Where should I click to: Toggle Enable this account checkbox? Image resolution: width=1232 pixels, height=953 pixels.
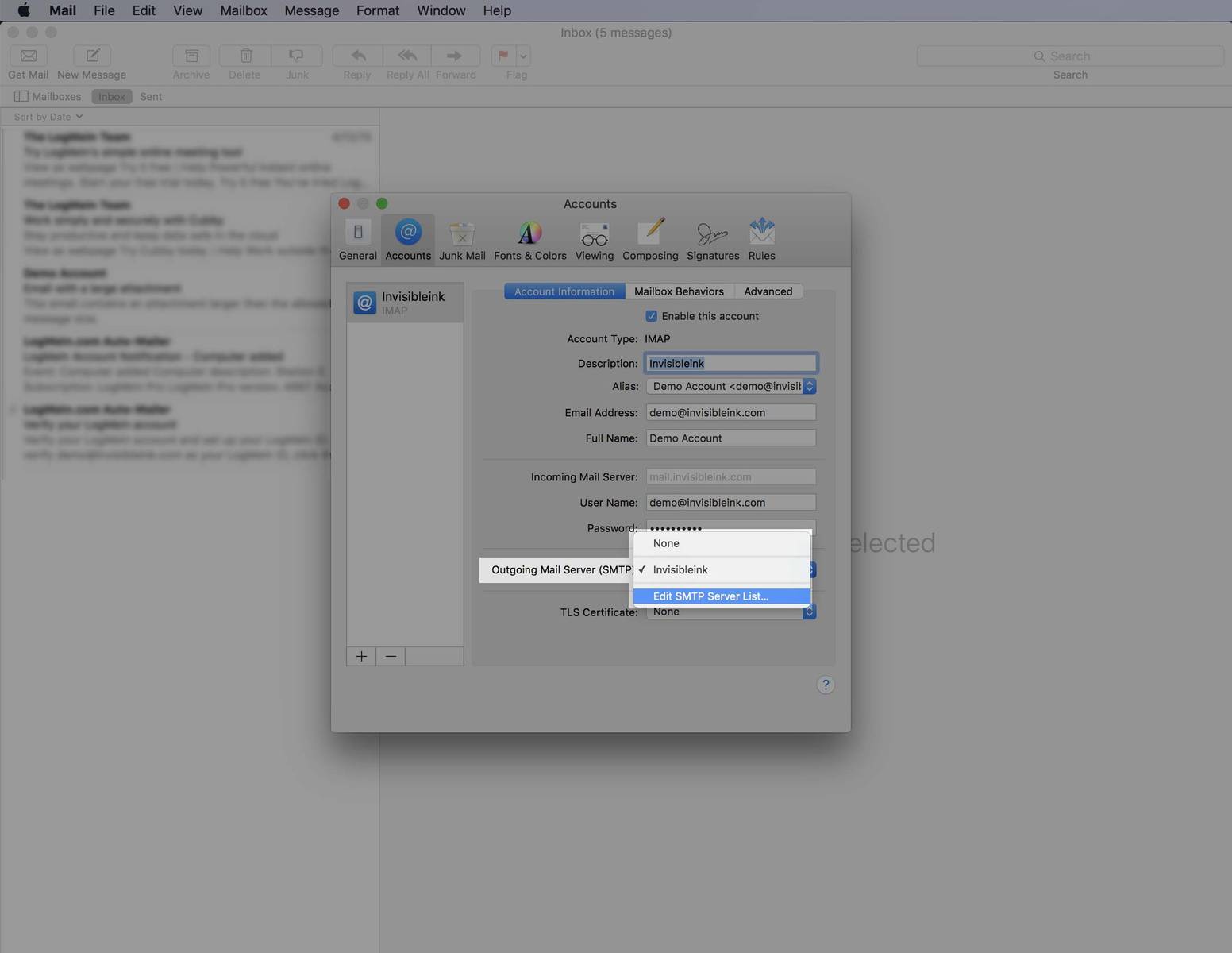pos(652,316)
